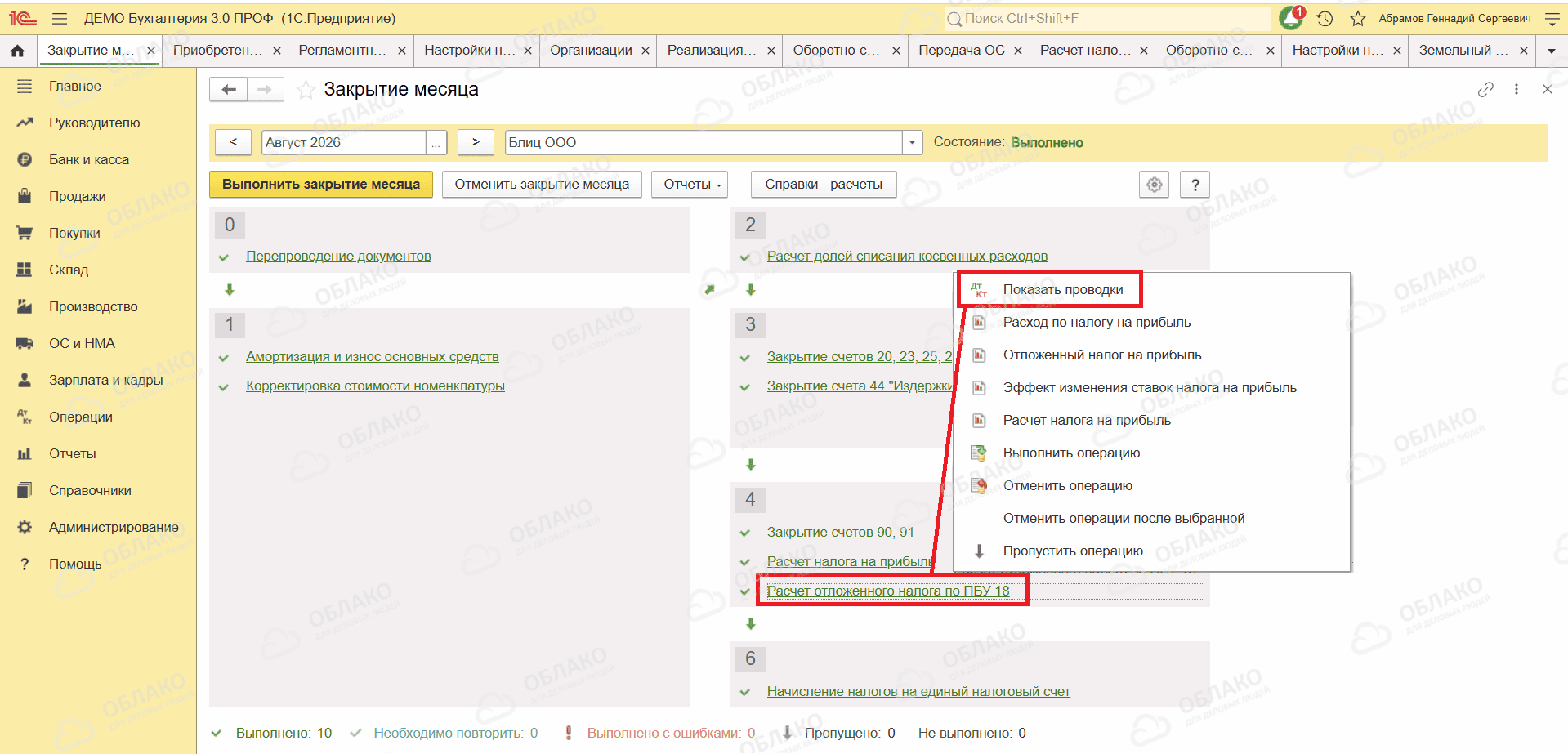
Task: Click Отменить закрытие месяца button
Action: click(x=542, y=185)
